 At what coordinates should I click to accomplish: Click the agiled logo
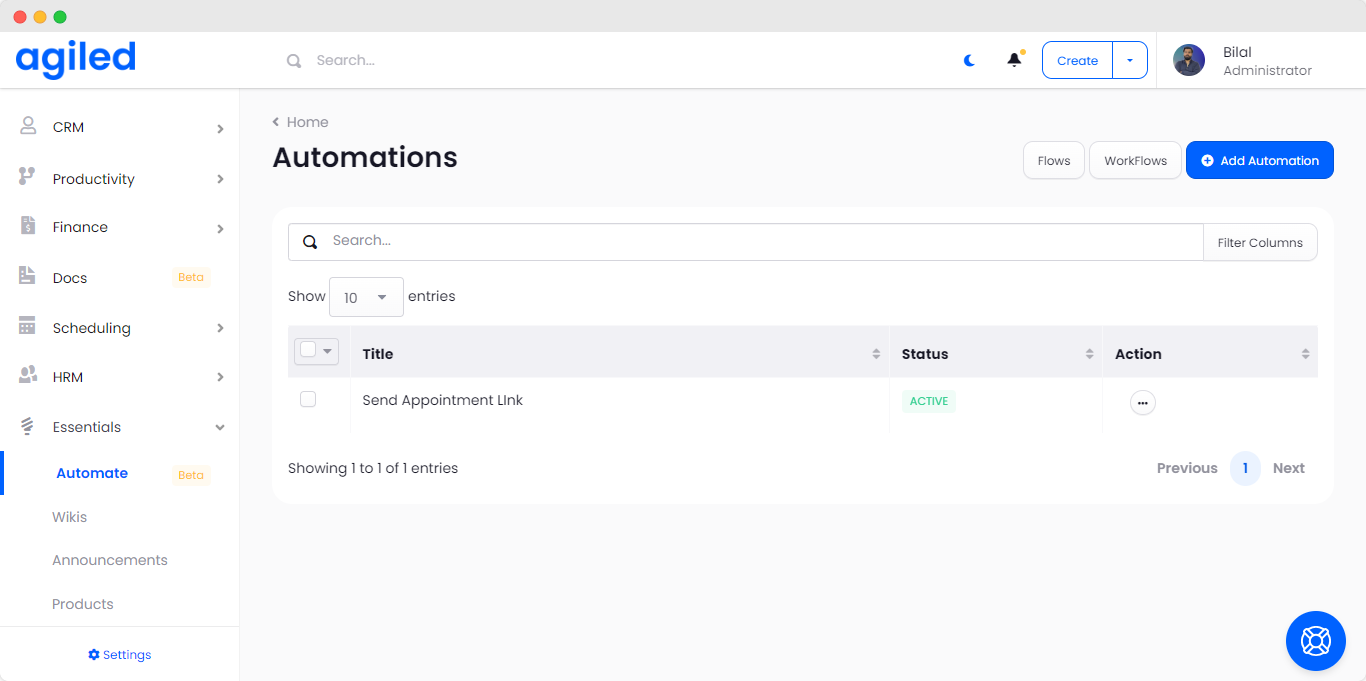(76, 59)
